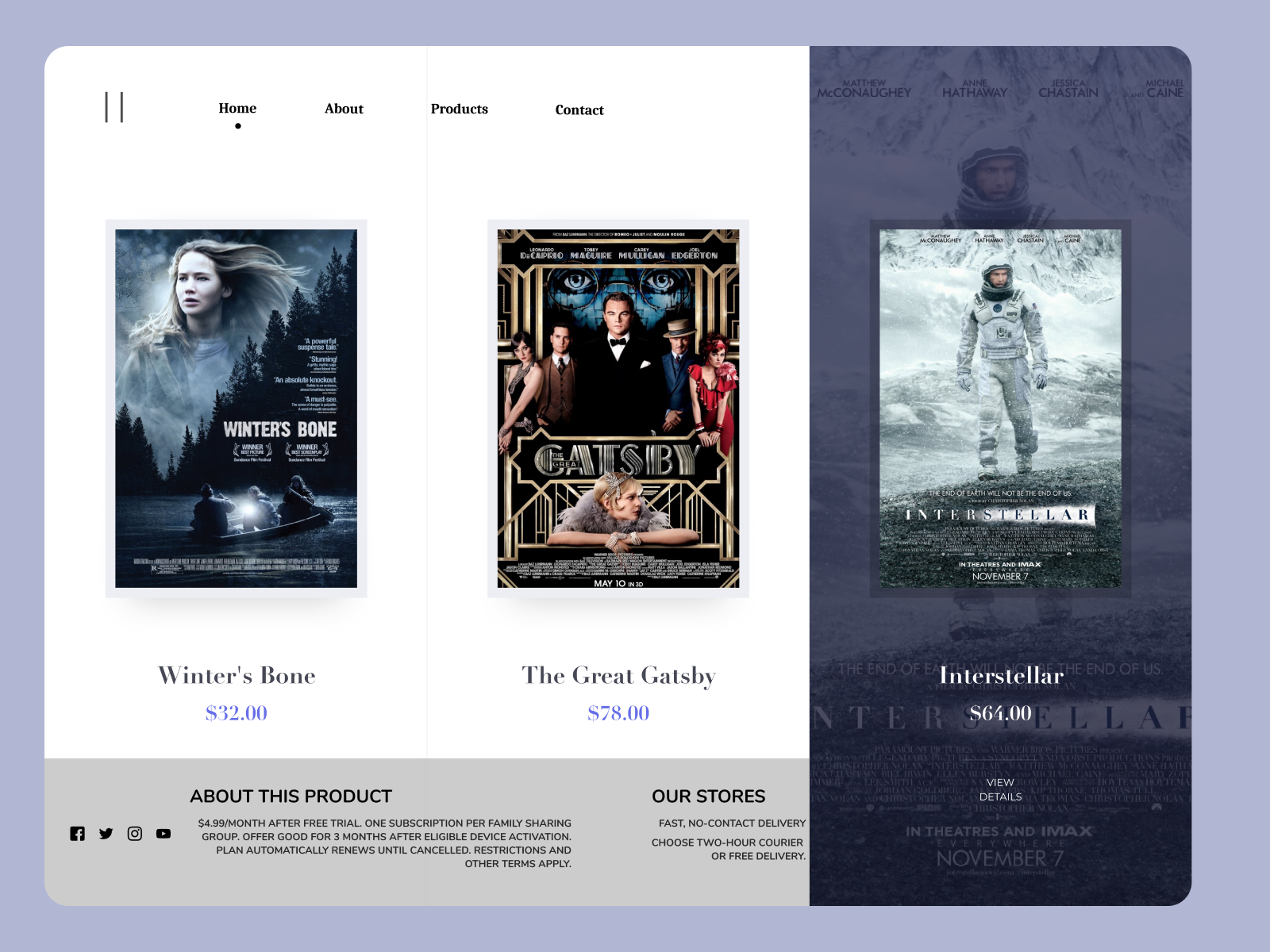The height and width of the screenshot is (952, 1270).
Task: Select the Interstellar poster thumbnail
Action: [x=1000, y=409]
